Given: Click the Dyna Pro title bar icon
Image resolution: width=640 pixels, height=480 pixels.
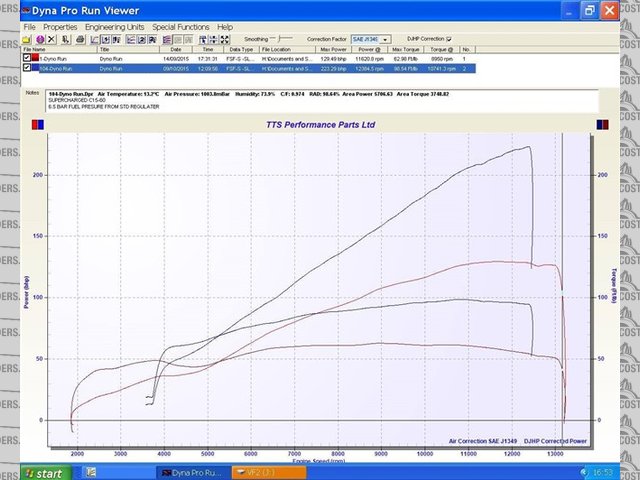Looking at the screenshot, I should pos(9,10).
